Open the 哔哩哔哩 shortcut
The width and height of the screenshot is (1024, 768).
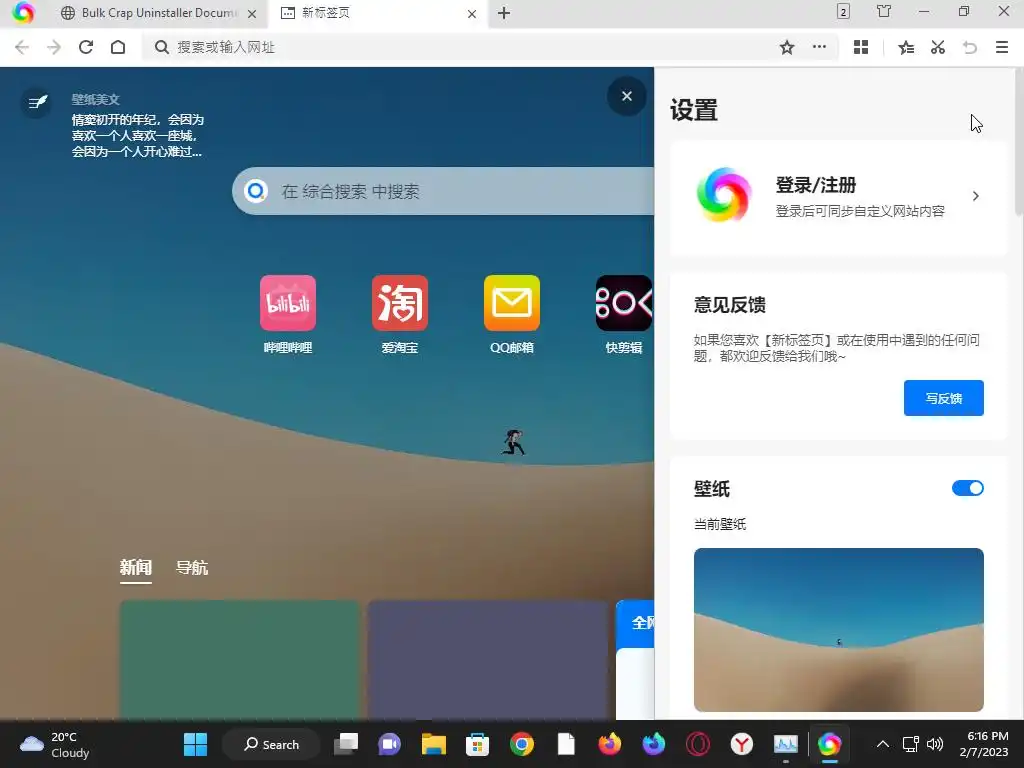tap(288, 315)
